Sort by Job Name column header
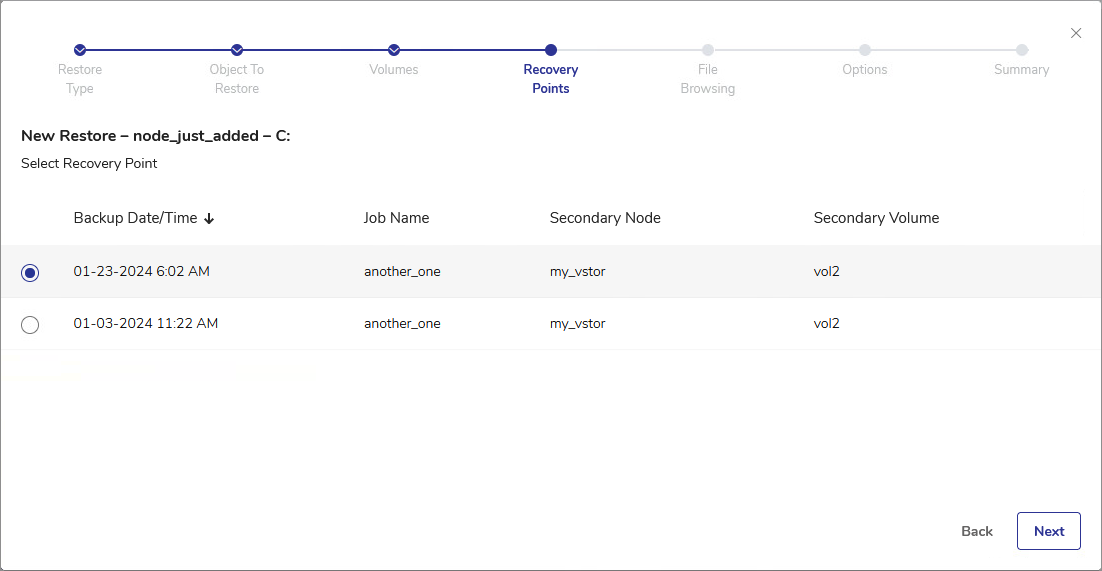Viewport: 1102px width, 571px height. 396,218
